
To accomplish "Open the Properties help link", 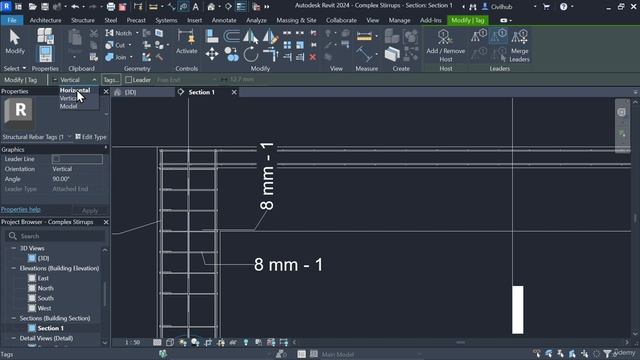I will (x=20, y=209).
